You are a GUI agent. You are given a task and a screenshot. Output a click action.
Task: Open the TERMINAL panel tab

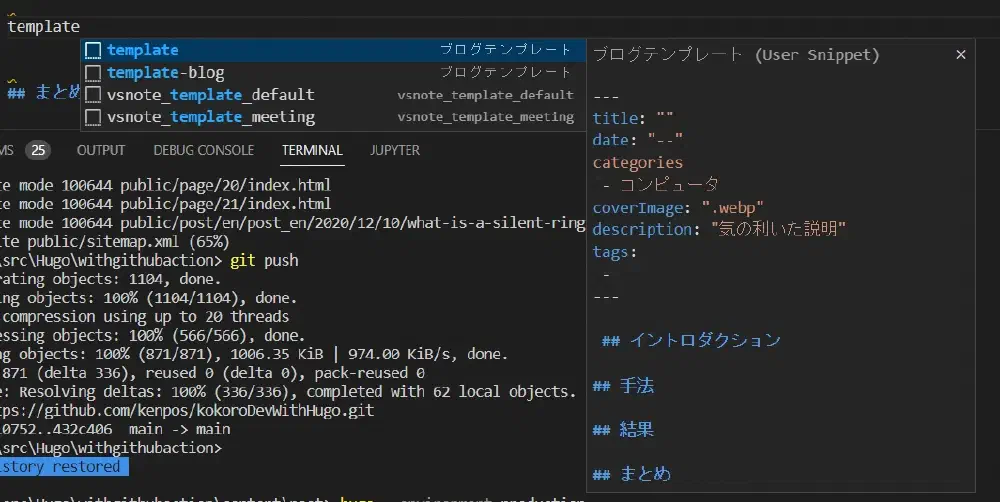pos(312,151)
